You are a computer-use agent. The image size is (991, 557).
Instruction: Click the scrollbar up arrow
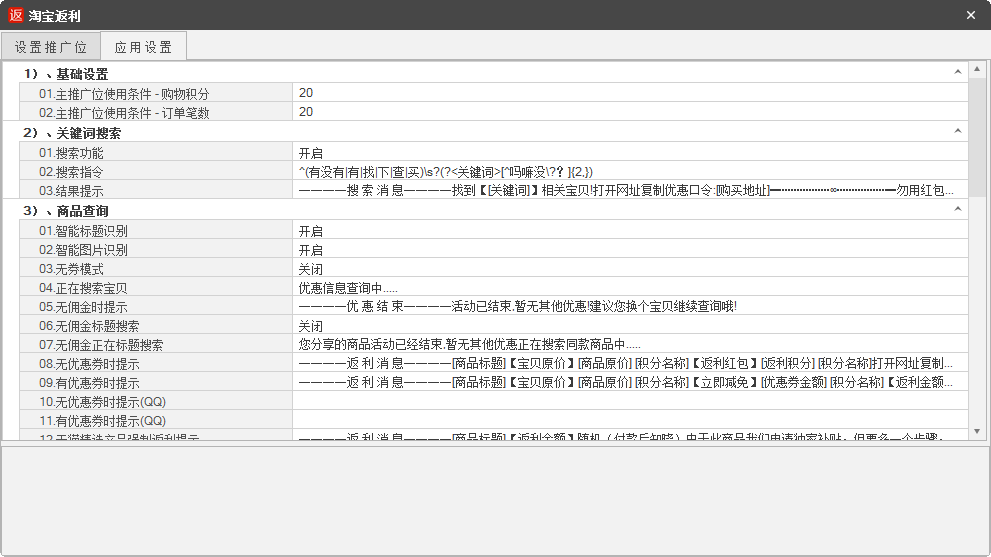click(x=977, y=69)
